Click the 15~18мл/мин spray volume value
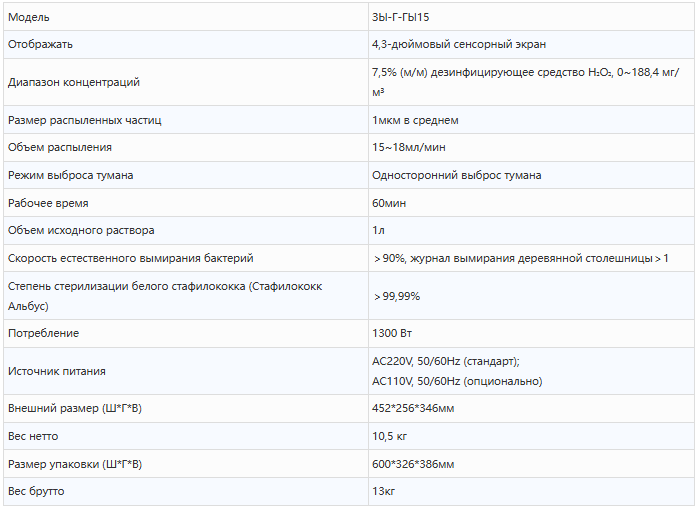The width and height of the screenshot is (697, 508). [x=409, y=147]
